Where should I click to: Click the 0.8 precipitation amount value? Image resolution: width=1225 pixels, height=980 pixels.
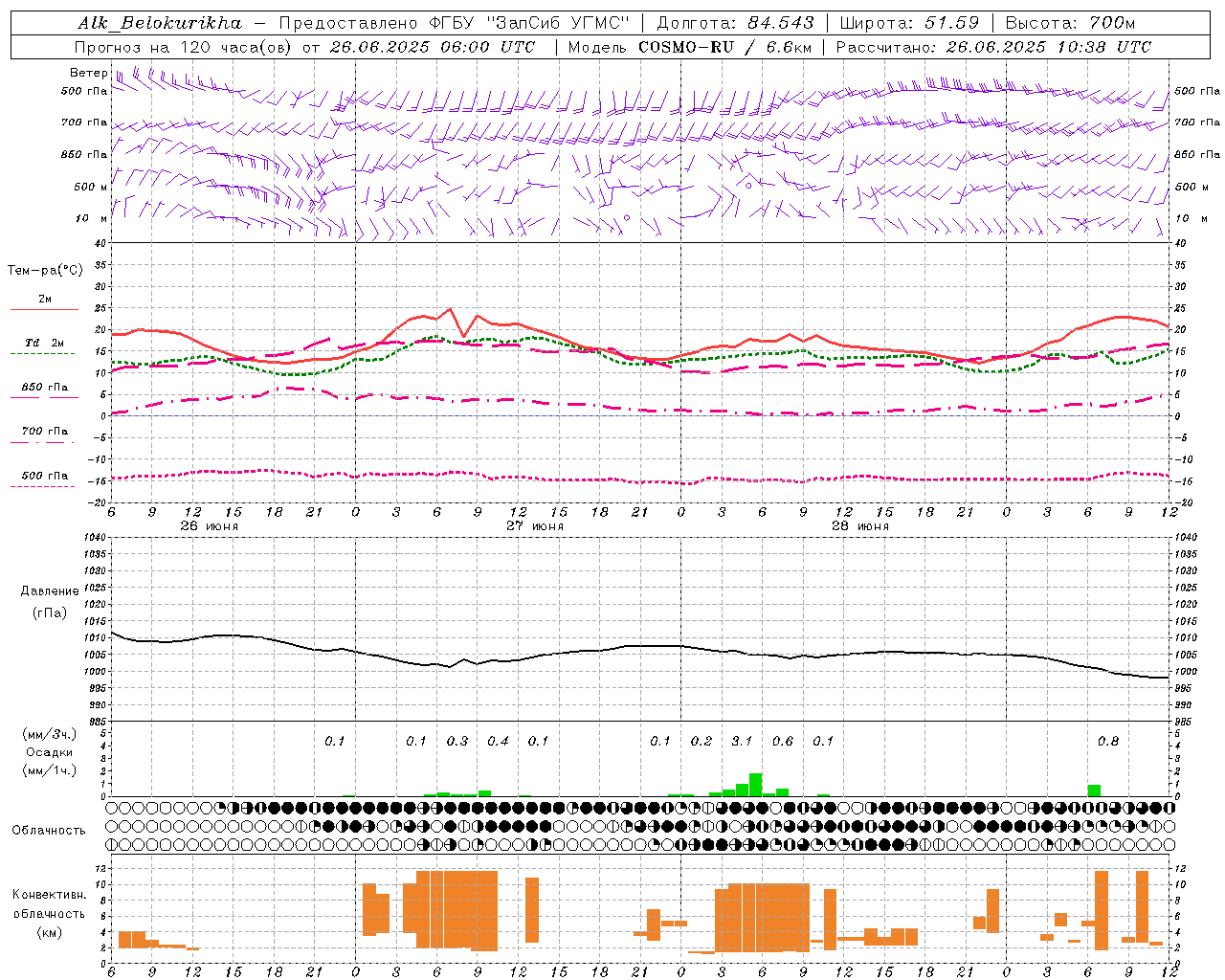1108,741
